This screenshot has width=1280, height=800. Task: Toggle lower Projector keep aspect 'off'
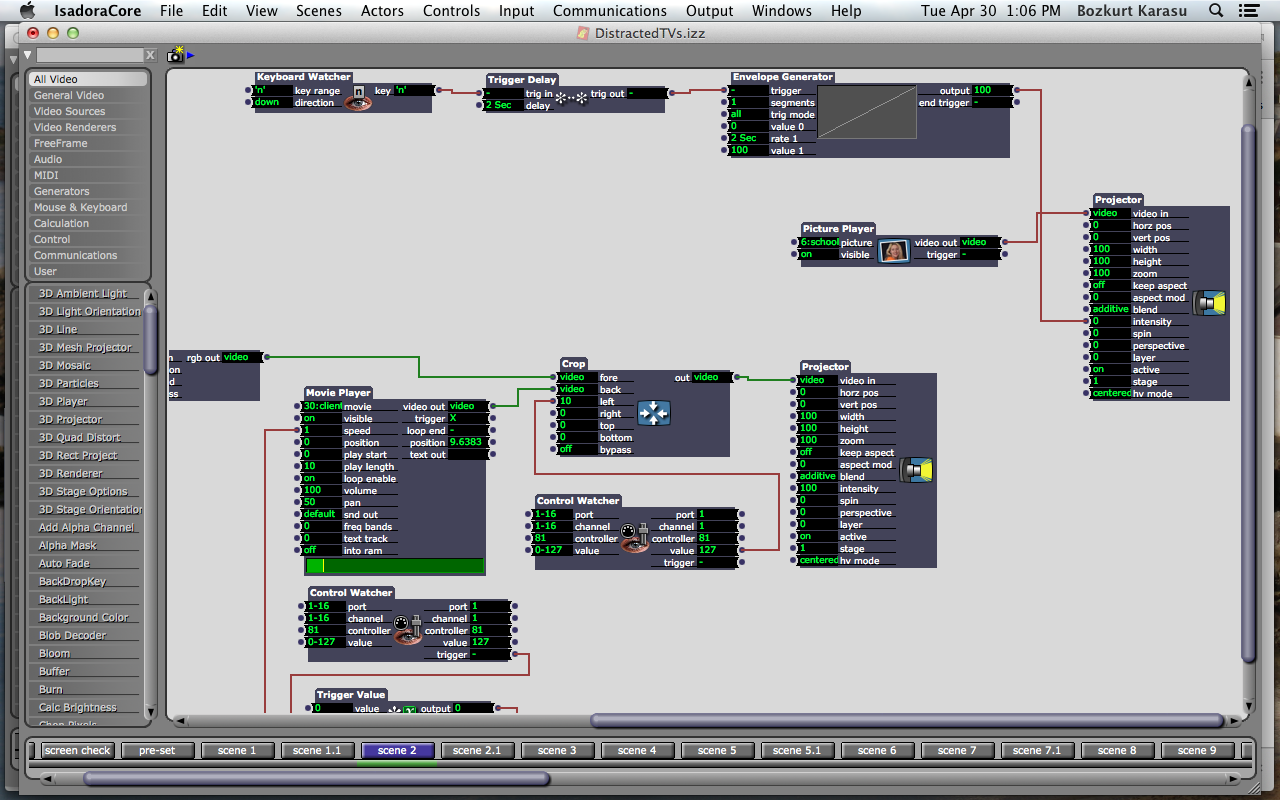click(x=818, y=453)
